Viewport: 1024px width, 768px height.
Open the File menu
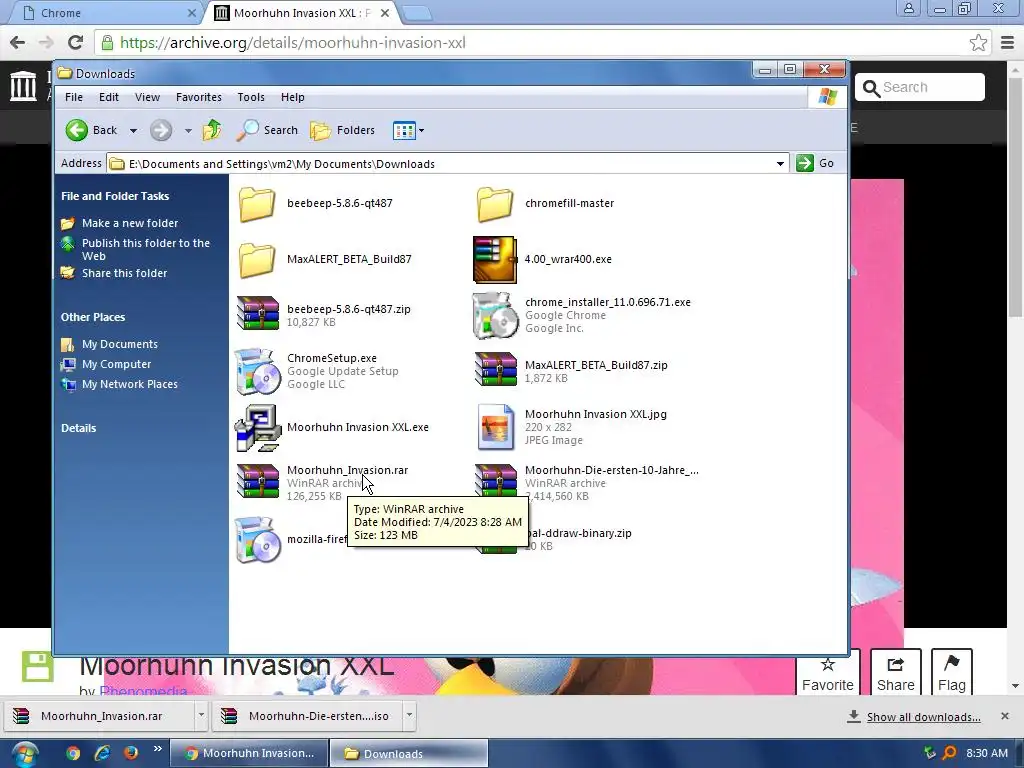coord(74,97)
